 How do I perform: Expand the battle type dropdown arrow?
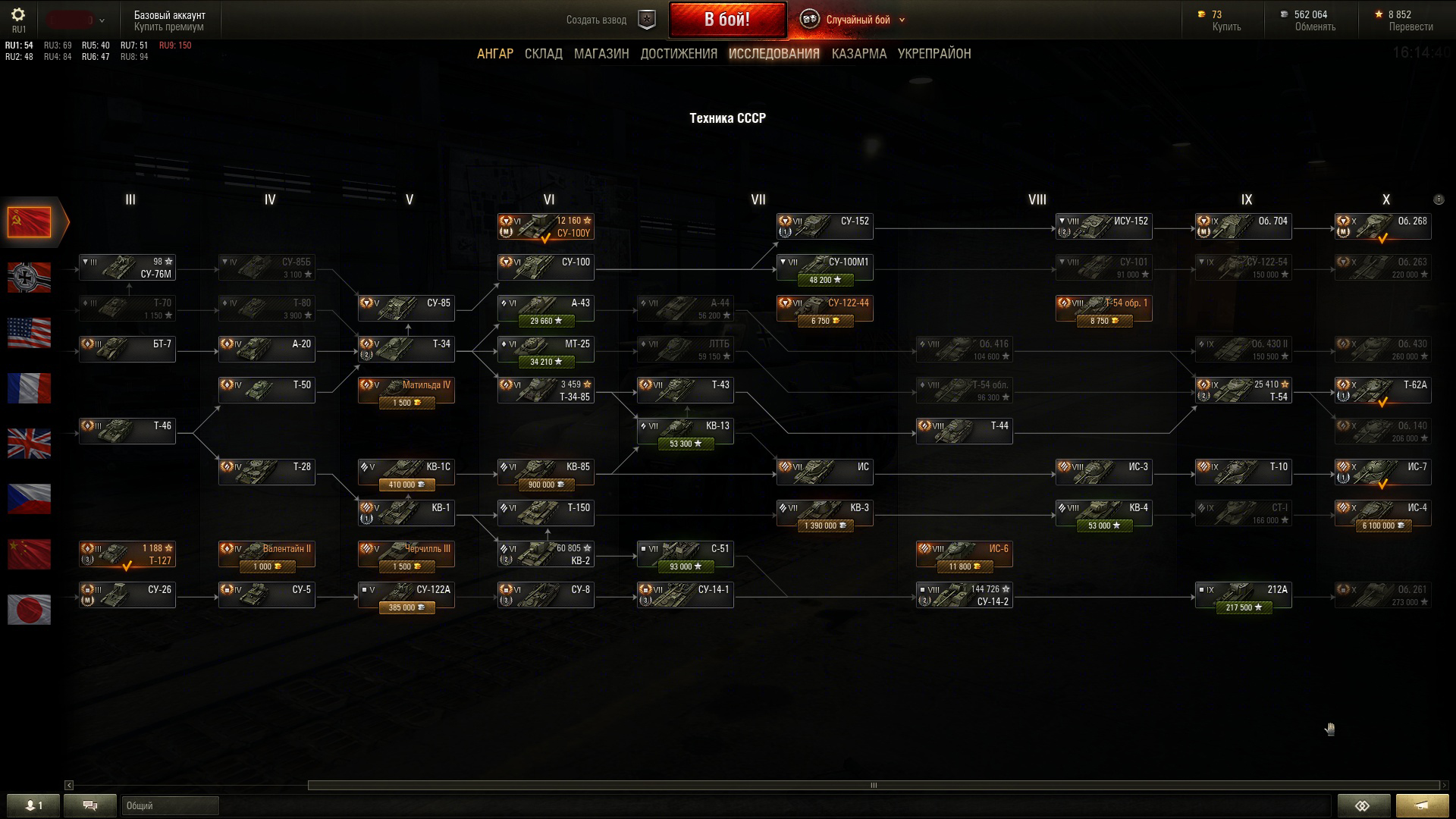(x=902, y=20)
